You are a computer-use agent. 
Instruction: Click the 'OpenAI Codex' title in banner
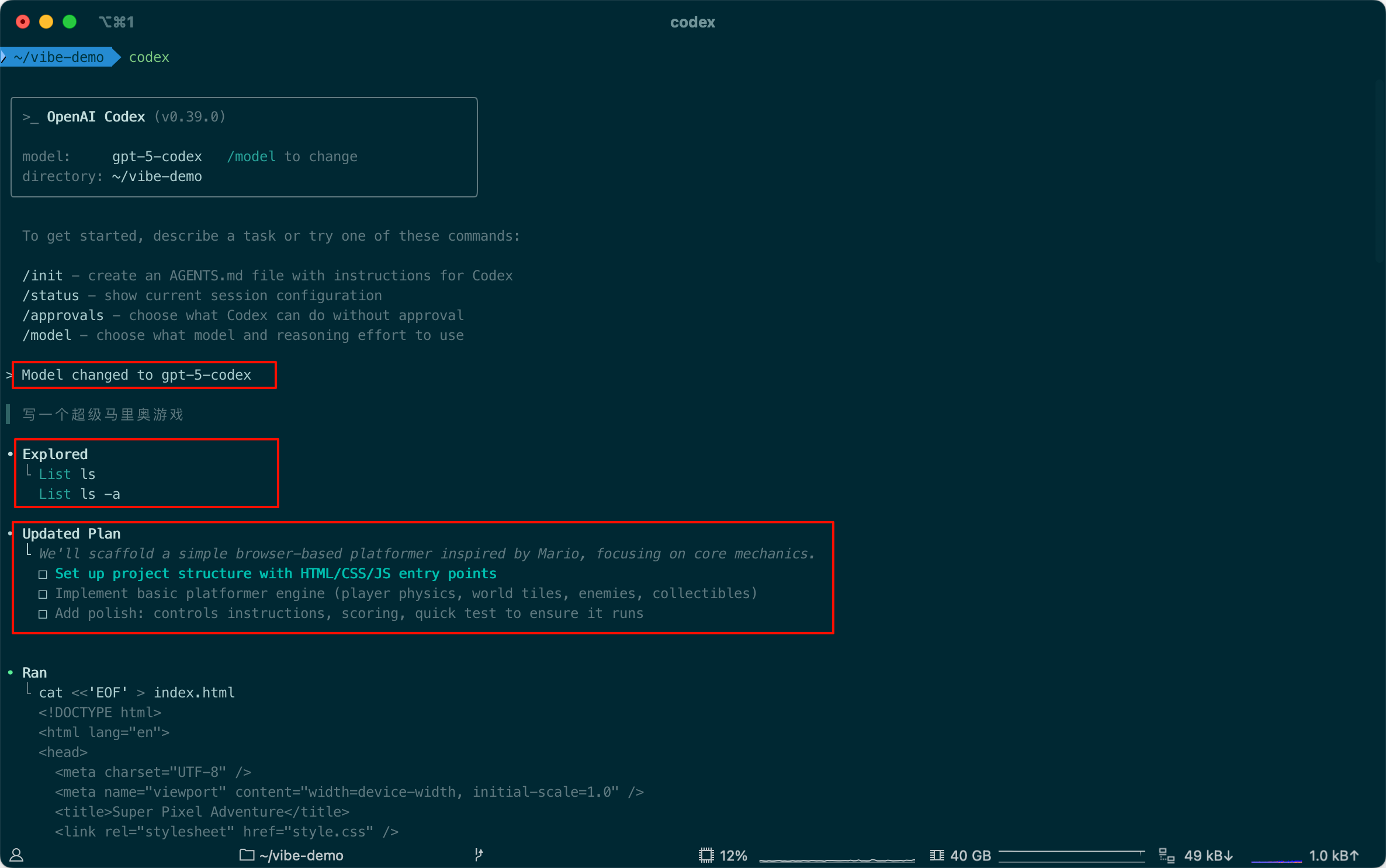(96, 117)
